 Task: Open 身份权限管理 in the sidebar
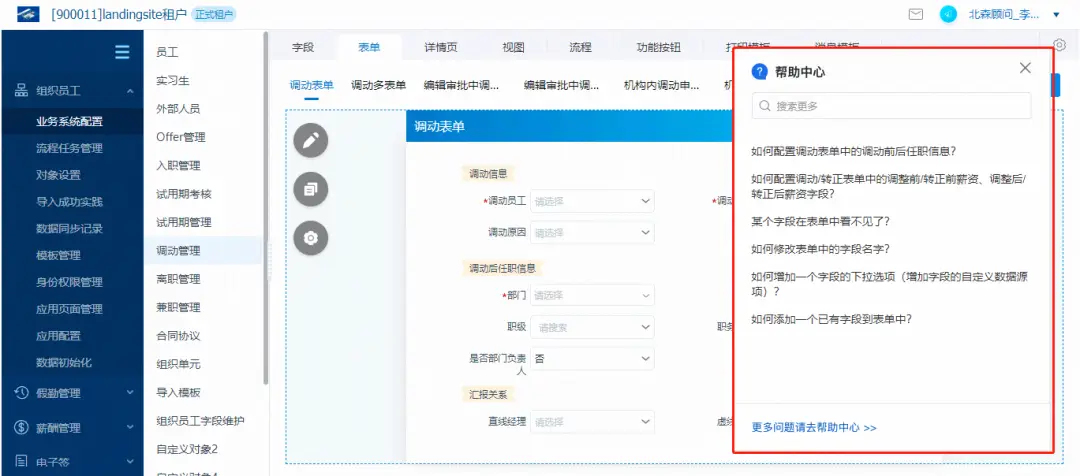70,282
